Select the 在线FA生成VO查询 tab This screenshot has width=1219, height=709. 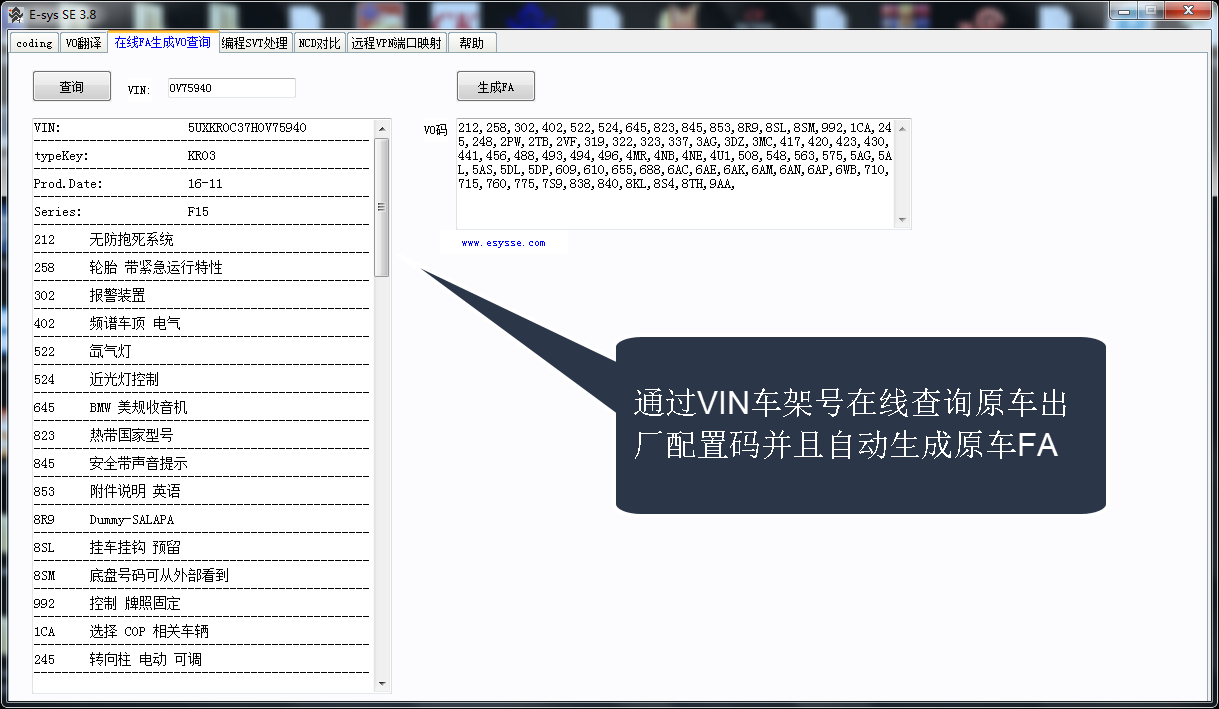(x=162, y=42)
